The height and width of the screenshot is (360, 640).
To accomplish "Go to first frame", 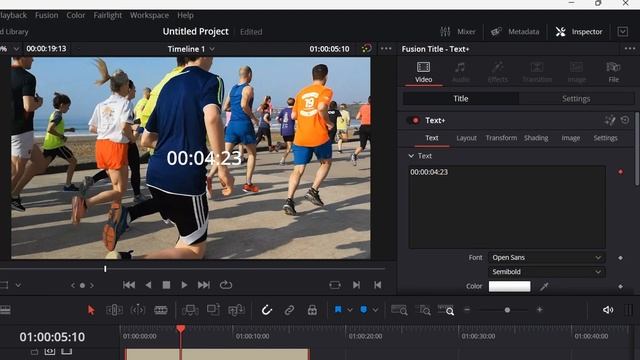I will (x=129, y=285).
